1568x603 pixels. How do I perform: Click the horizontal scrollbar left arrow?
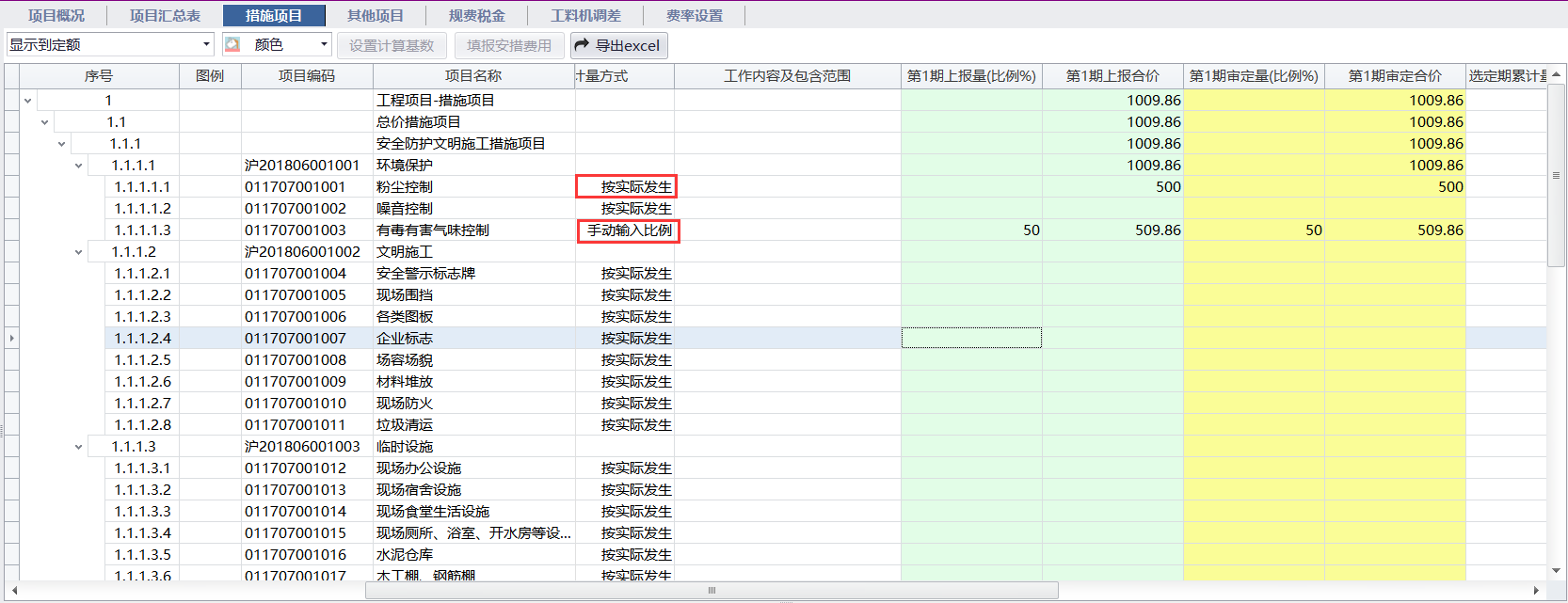pos(14,591)
